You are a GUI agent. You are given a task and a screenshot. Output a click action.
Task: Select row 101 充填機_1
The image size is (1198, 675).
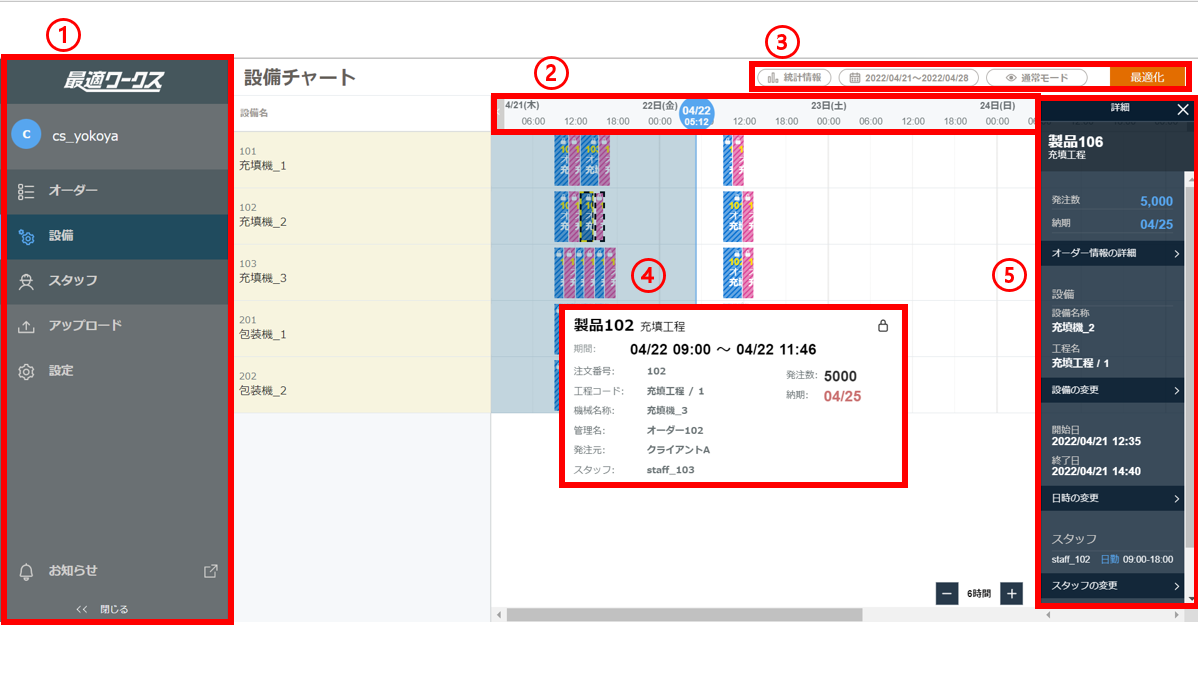tap(362, 159)
